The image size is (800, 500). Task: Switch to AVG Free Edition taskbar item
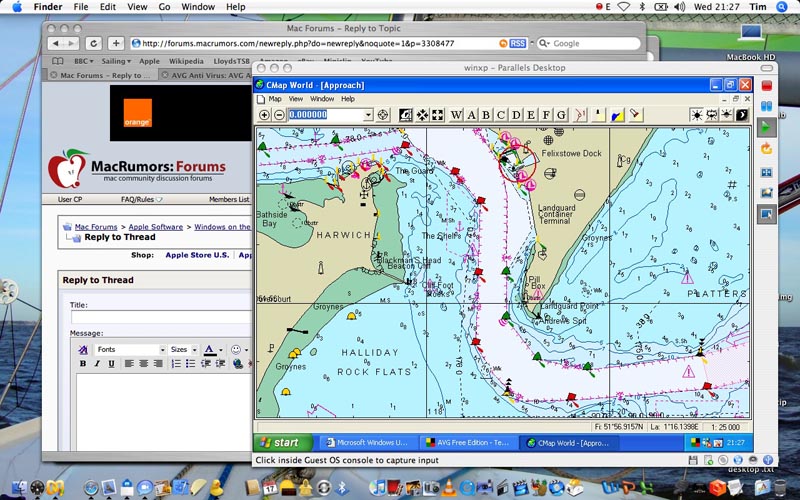click(x=468, y=443)
